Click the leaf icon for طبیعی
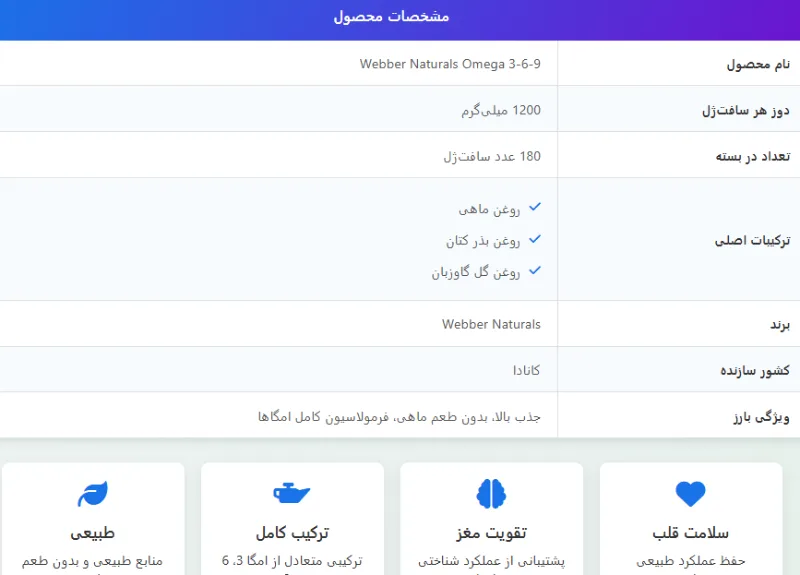Viewport: 800px width, 575px height. (x=93, y=494)
